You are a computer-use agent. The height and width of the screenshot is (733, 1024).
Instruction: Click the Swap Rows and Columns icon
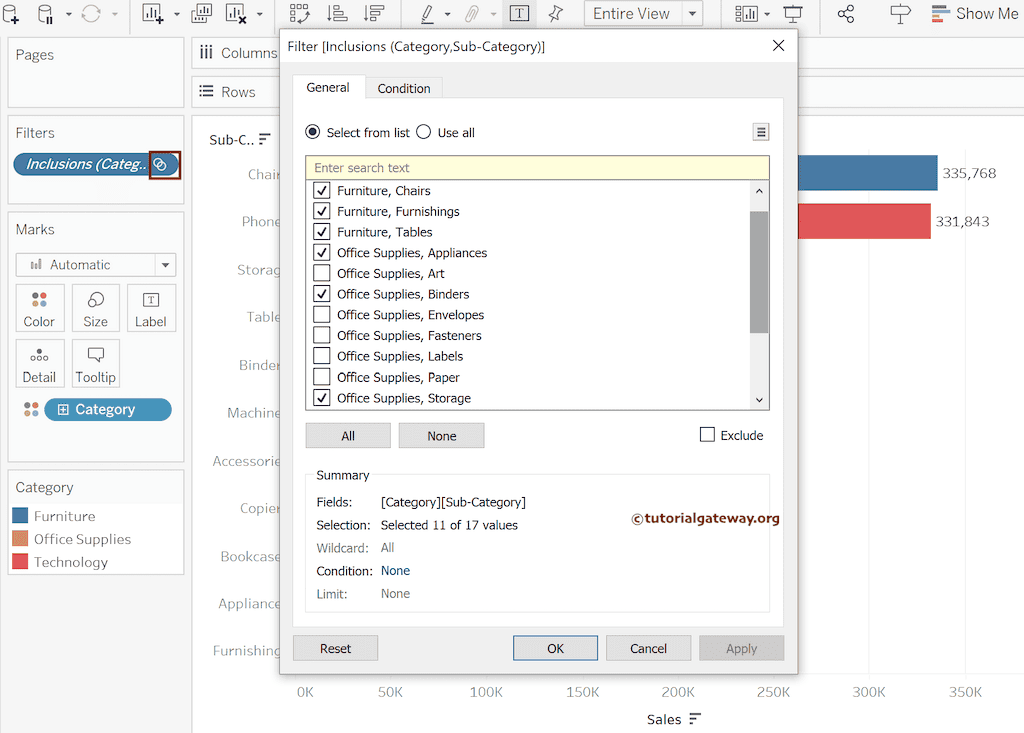[x=300, y=14]
